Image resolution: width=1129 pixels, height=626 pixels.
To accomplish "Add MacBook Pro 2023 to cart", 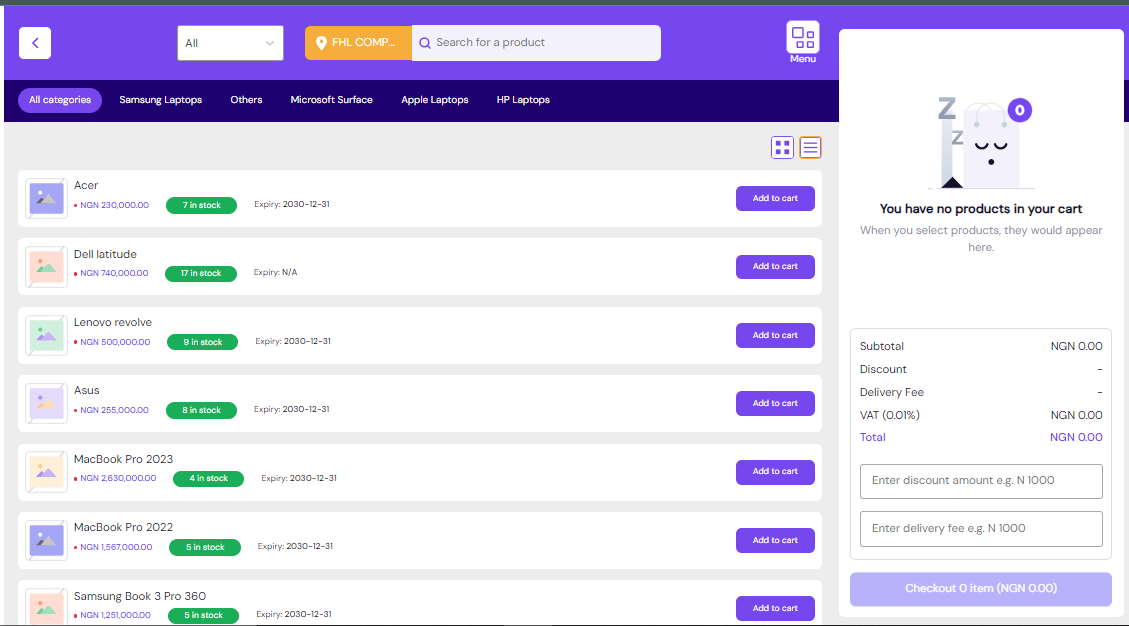I will click(775, 472).
